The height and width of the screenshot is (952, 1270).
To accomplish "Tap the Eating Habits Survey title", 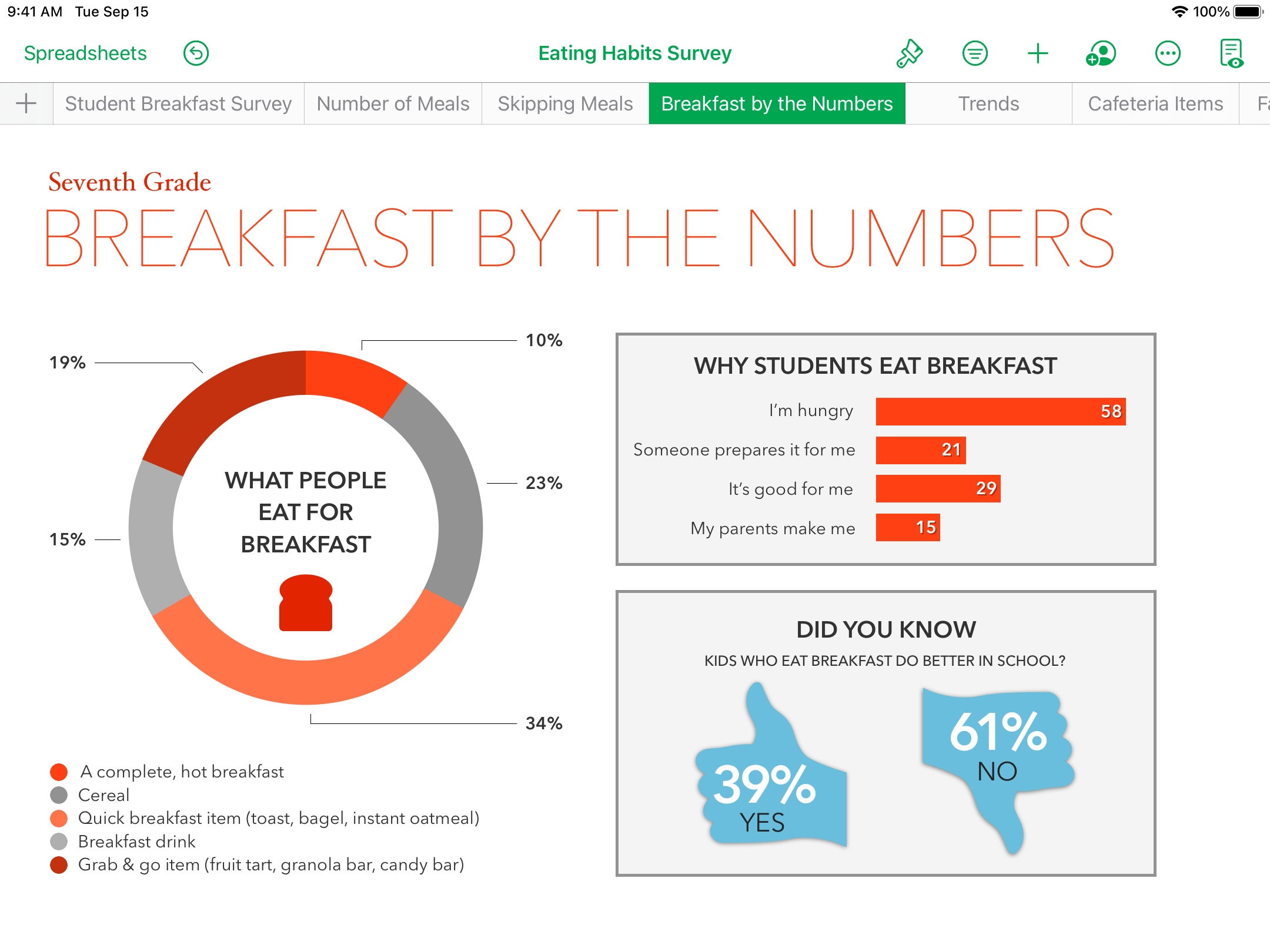I will click(x=635, y=53).
